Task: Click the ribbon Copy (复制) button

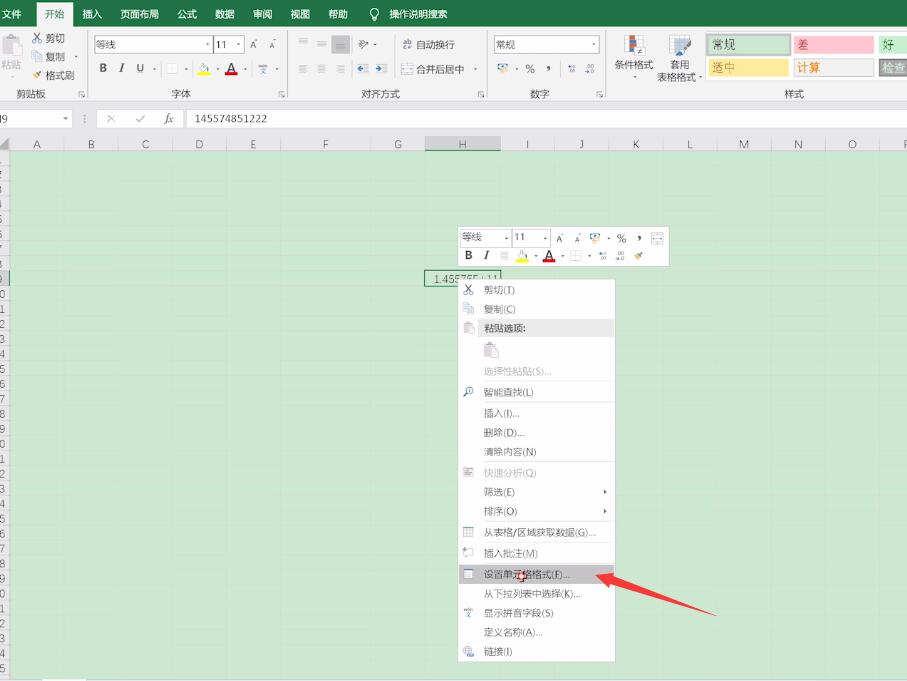Action: [x=48, y=57]
